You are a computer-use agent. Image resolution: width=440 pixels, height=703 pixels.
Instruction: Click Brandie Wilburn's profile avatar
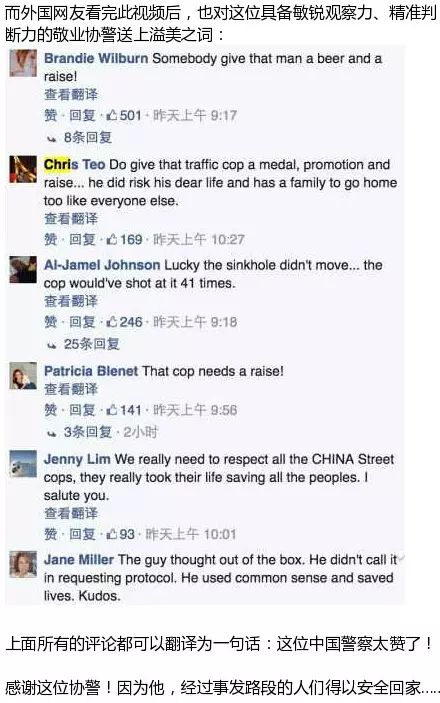click(23, 63)
